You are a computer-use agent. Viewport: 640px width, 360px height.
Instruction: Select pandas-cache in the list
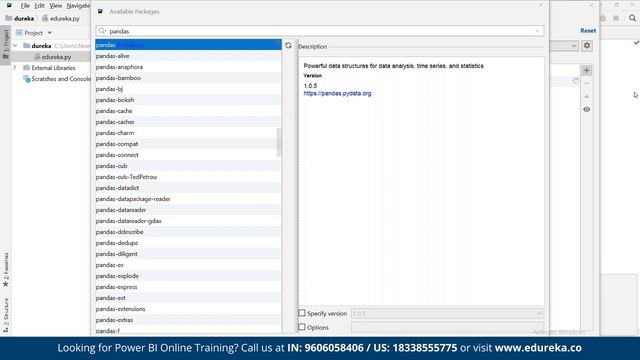pyautogui.click(x=188, y=111)
